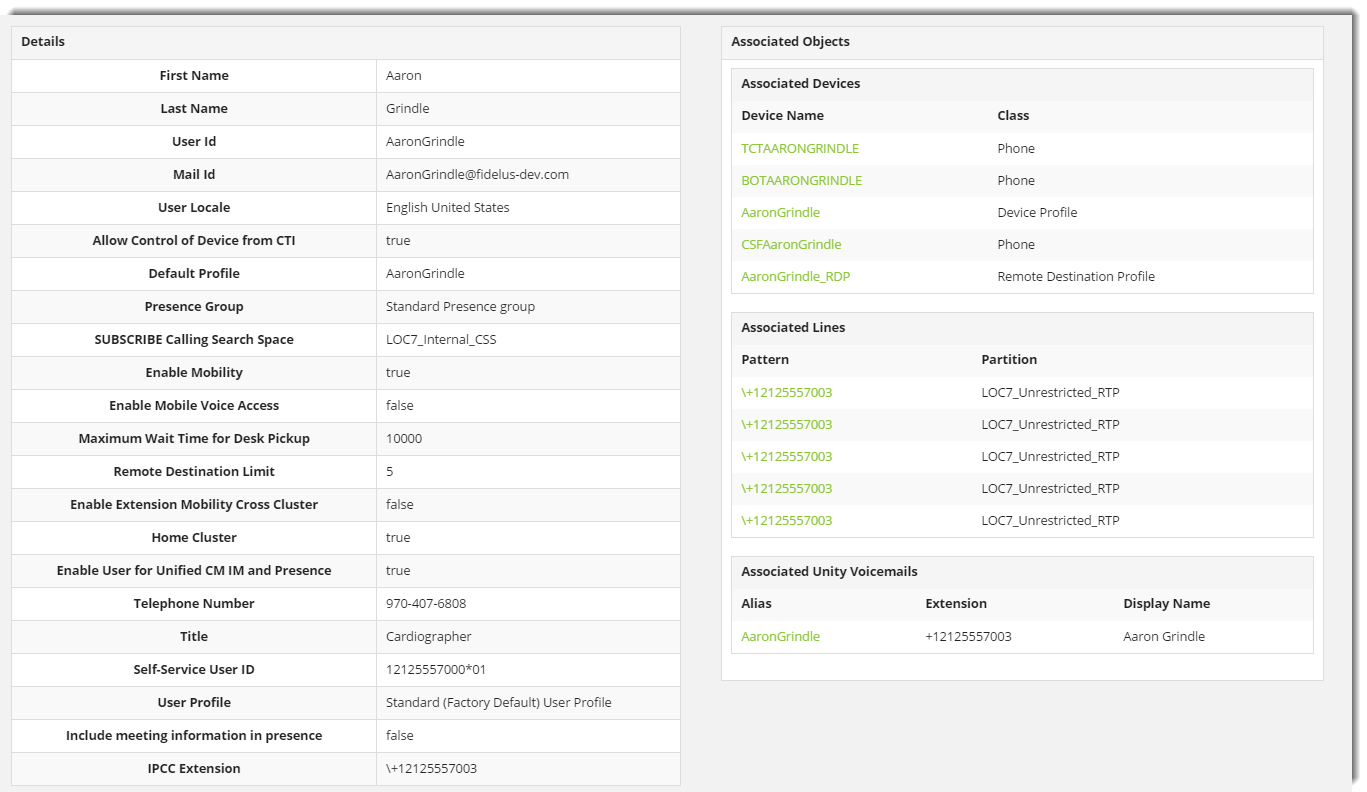Select the Title value 'Cardiographer'
The height and width of the screenshot is (792, 1367).
point(429,636)
